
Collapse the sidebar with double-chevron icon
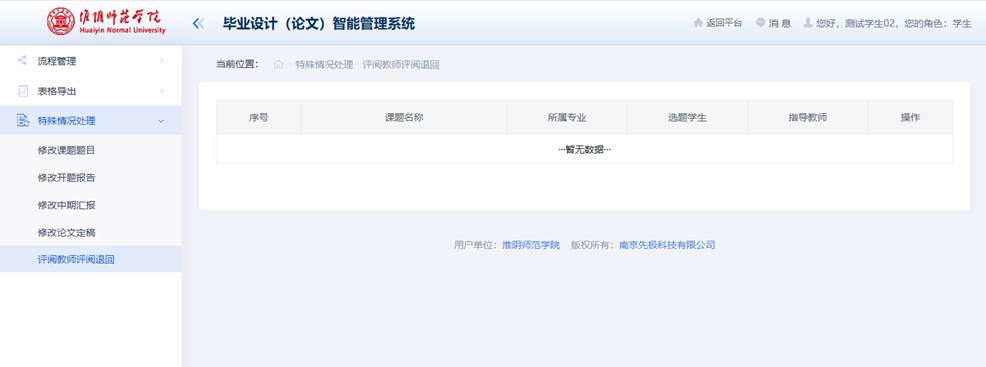coord(198,24)
